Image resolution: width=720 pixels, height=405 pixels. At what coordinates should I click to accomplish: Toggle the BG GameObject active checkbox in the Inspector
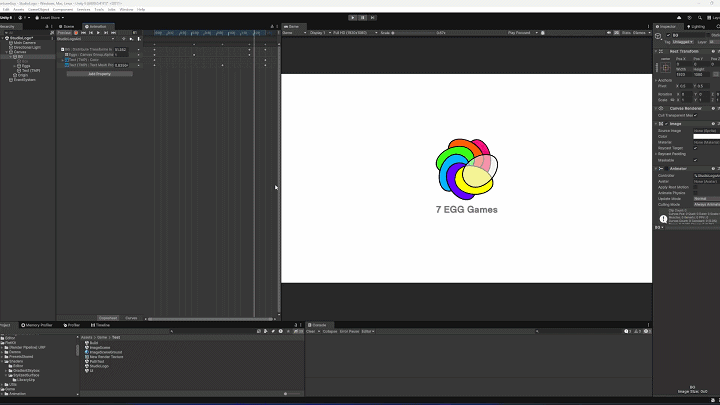pos(669,35)
